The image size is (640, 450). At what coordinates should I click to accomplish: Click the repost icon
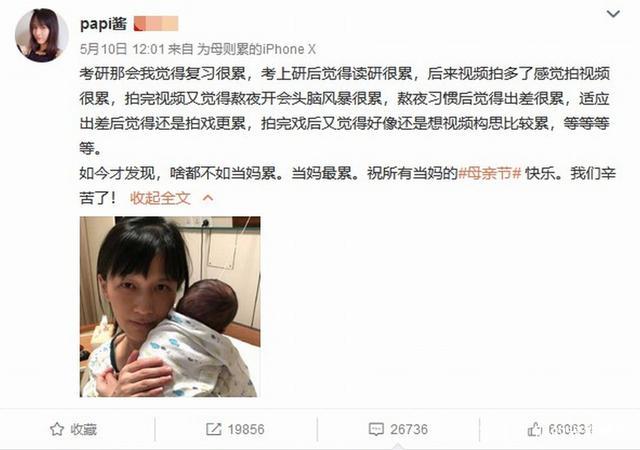(213, 429)
